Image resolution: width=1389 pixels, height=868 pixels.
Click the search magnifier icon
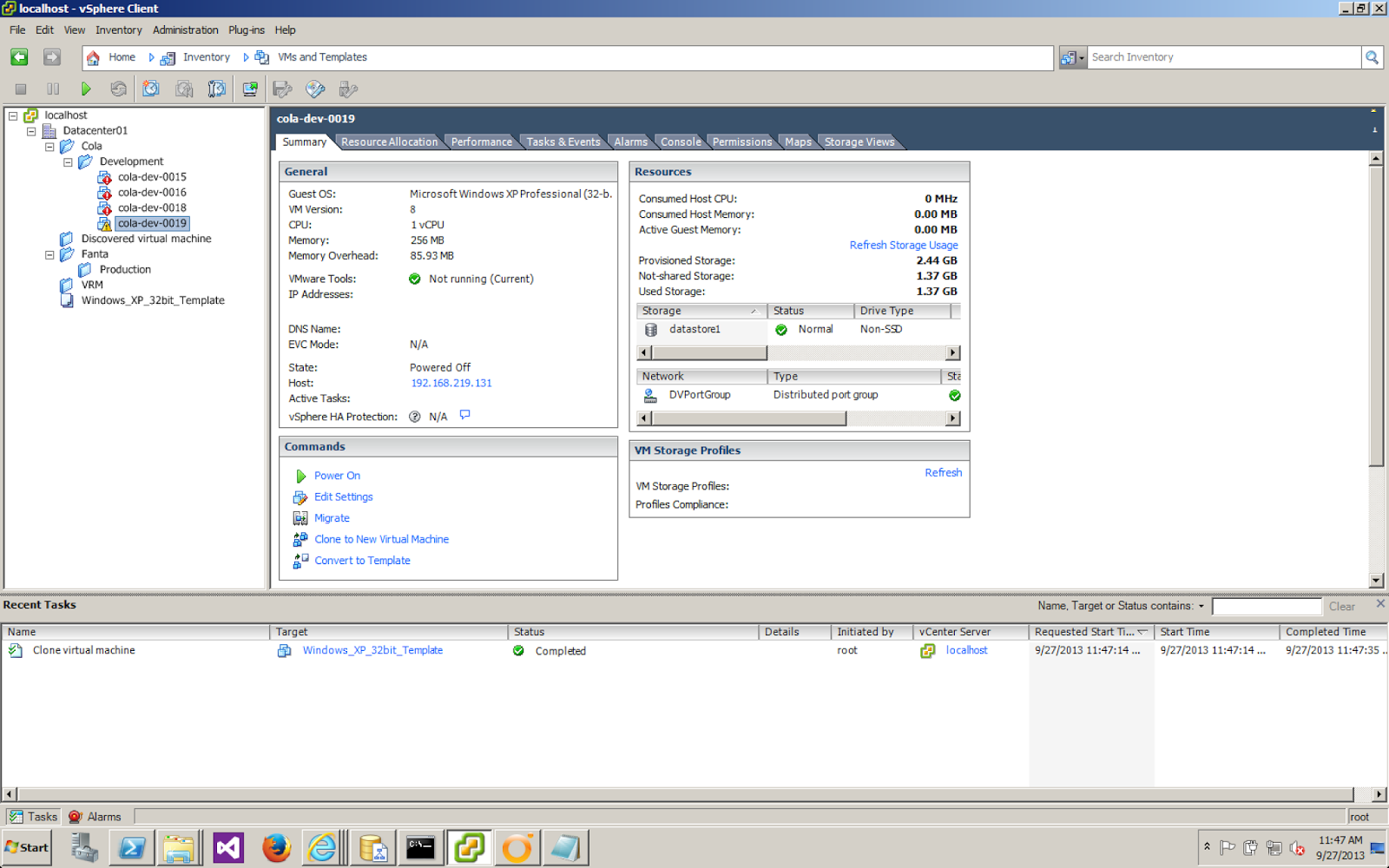pyautogui.click(x=1373, y=56)
